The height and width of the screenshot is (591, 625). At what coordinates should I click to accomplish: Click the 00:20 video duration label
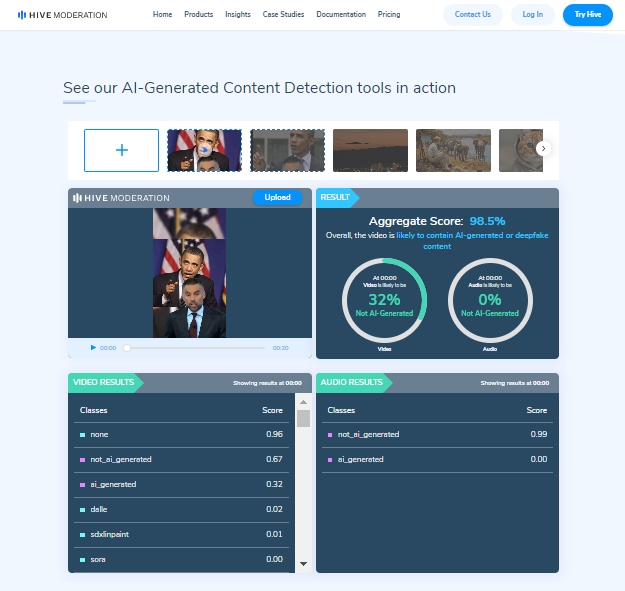[x=281, y=348]
